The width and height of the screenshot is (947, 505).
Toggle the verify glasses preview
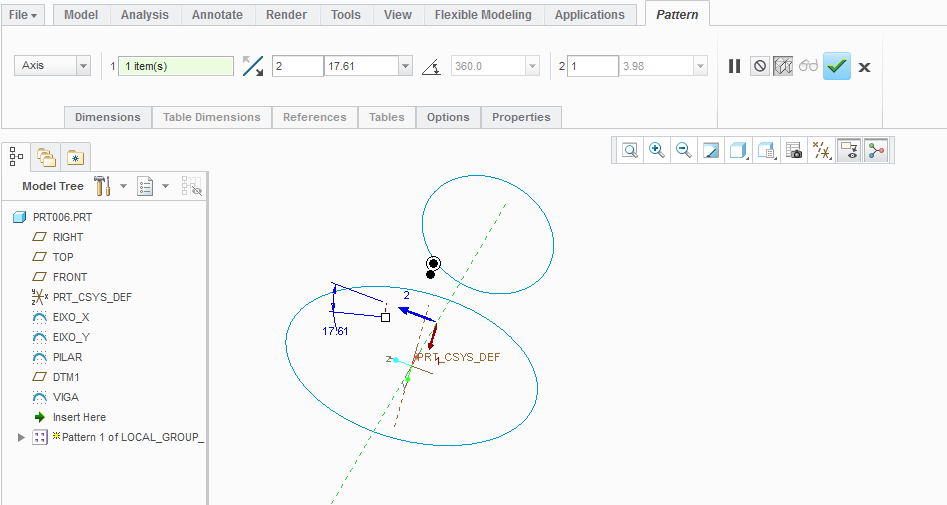tap(807, 65)
